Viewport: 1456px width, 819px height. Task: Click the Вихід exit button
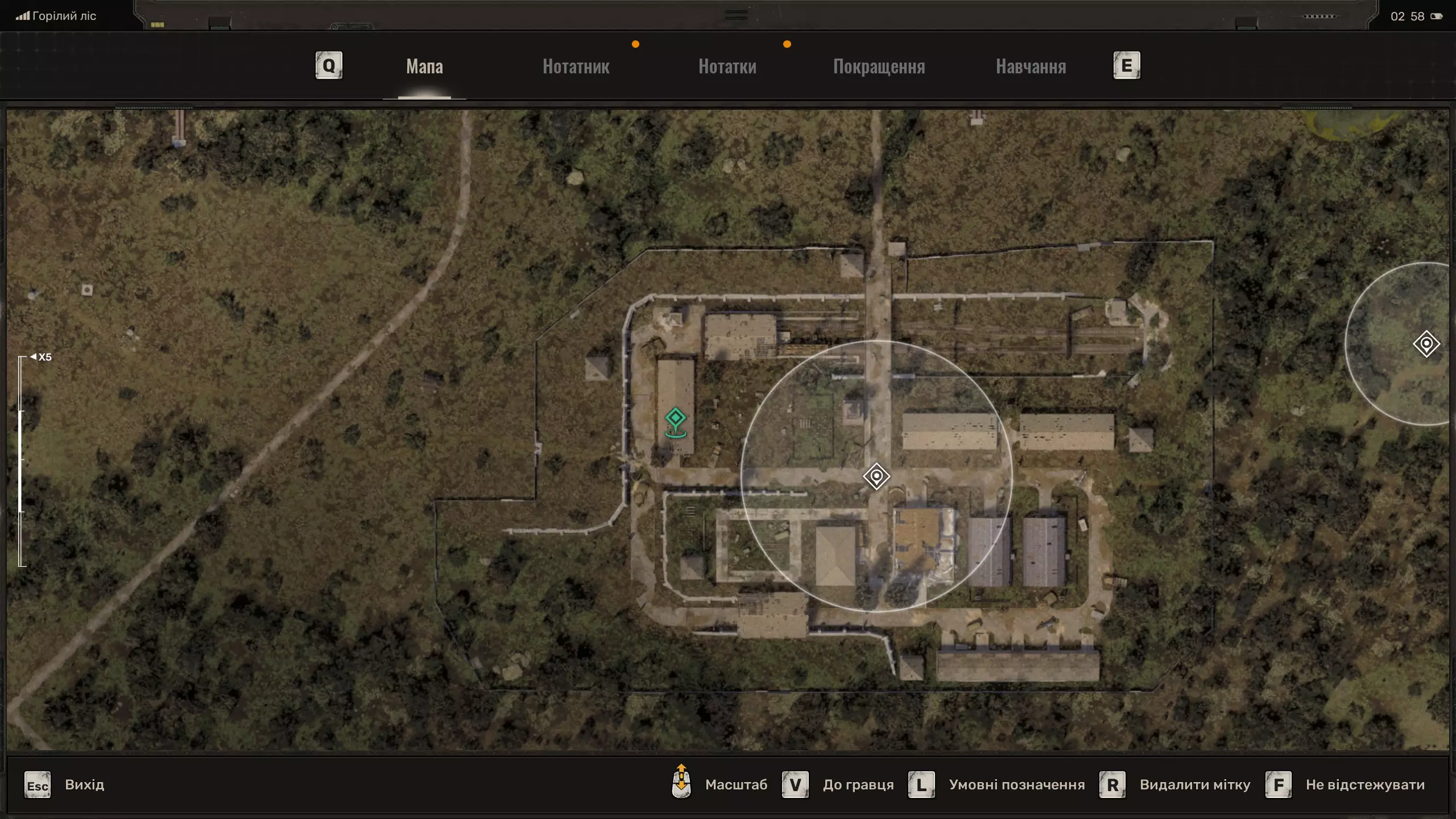pyautogui.click(x=84, y=785)
